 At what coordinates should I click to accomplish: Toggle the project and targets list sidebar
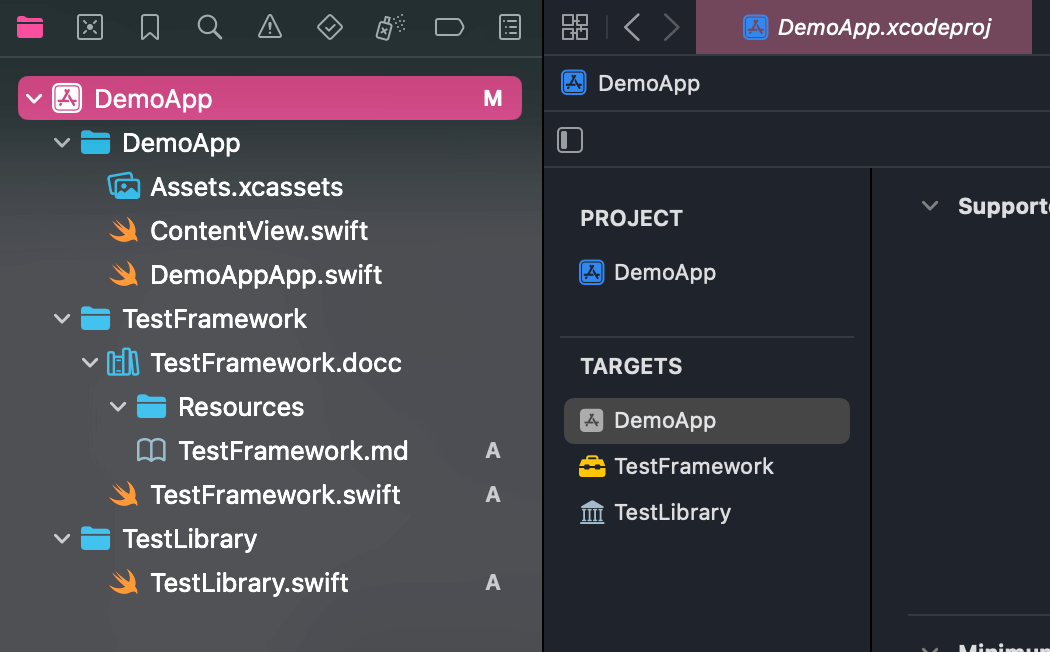pos(570,140)
